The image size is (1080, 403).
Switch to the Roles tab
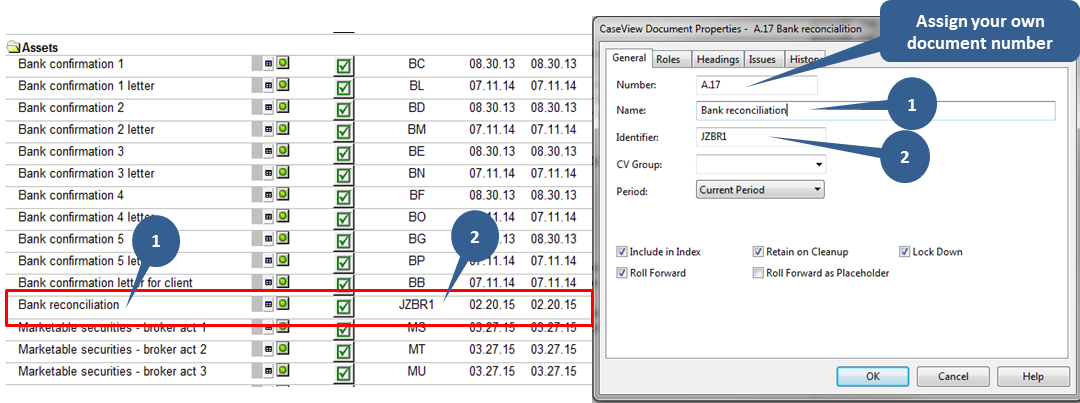[668, 60]
